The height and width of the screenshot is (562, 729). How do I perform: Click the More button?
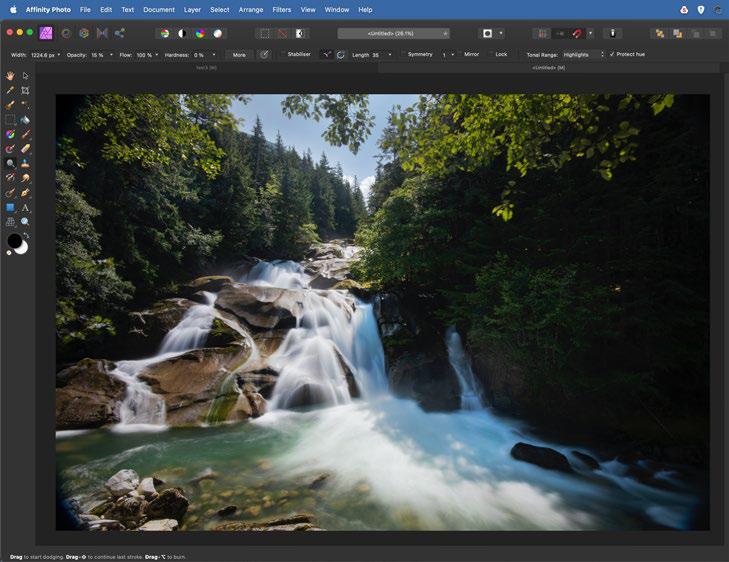[x=239, y=55]
